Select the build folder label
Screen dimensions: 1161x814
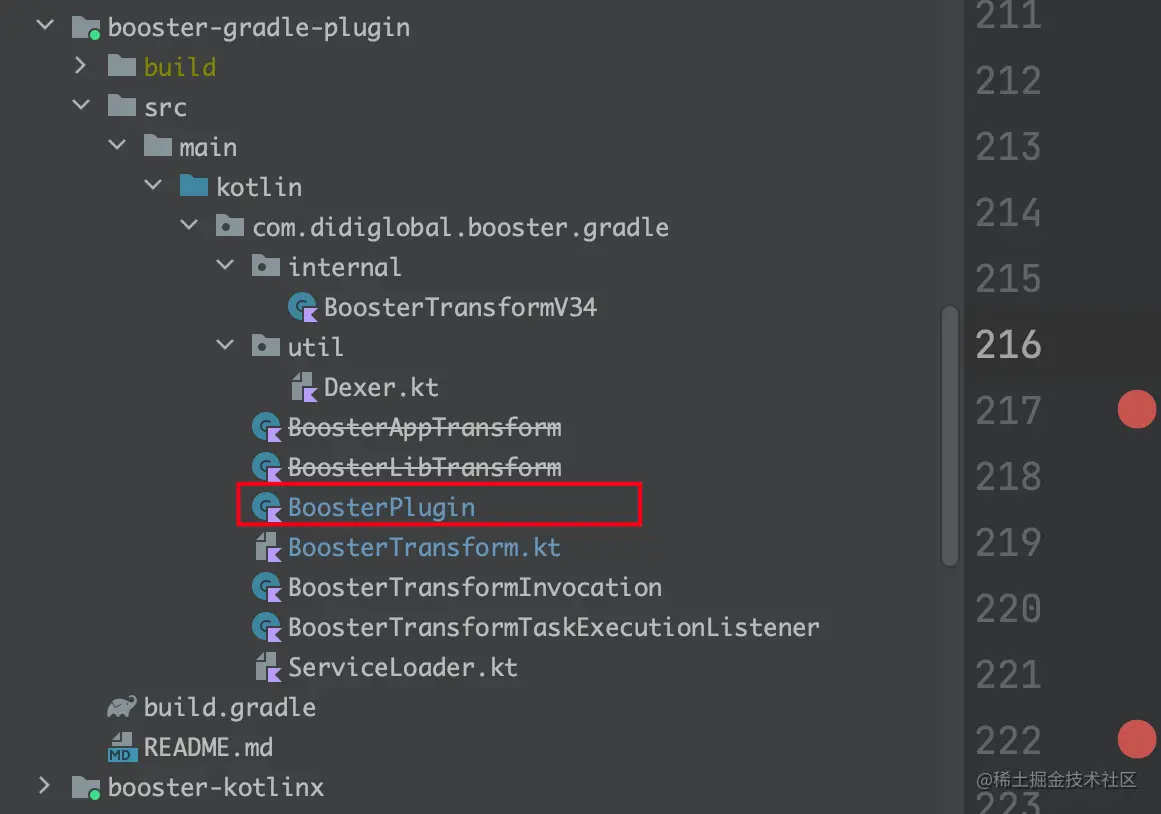(x=180, y=67)
